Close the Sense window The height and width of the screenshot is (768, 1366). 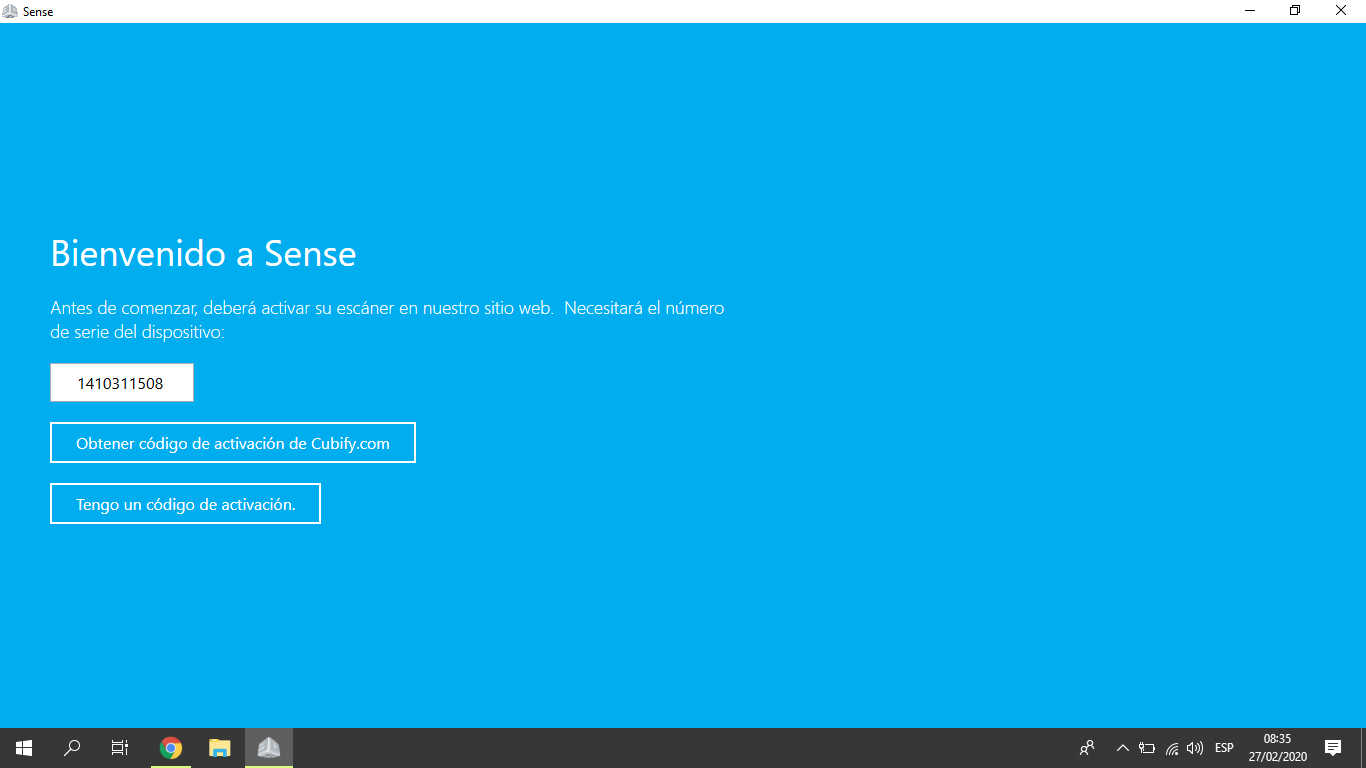coord(1341,11)
